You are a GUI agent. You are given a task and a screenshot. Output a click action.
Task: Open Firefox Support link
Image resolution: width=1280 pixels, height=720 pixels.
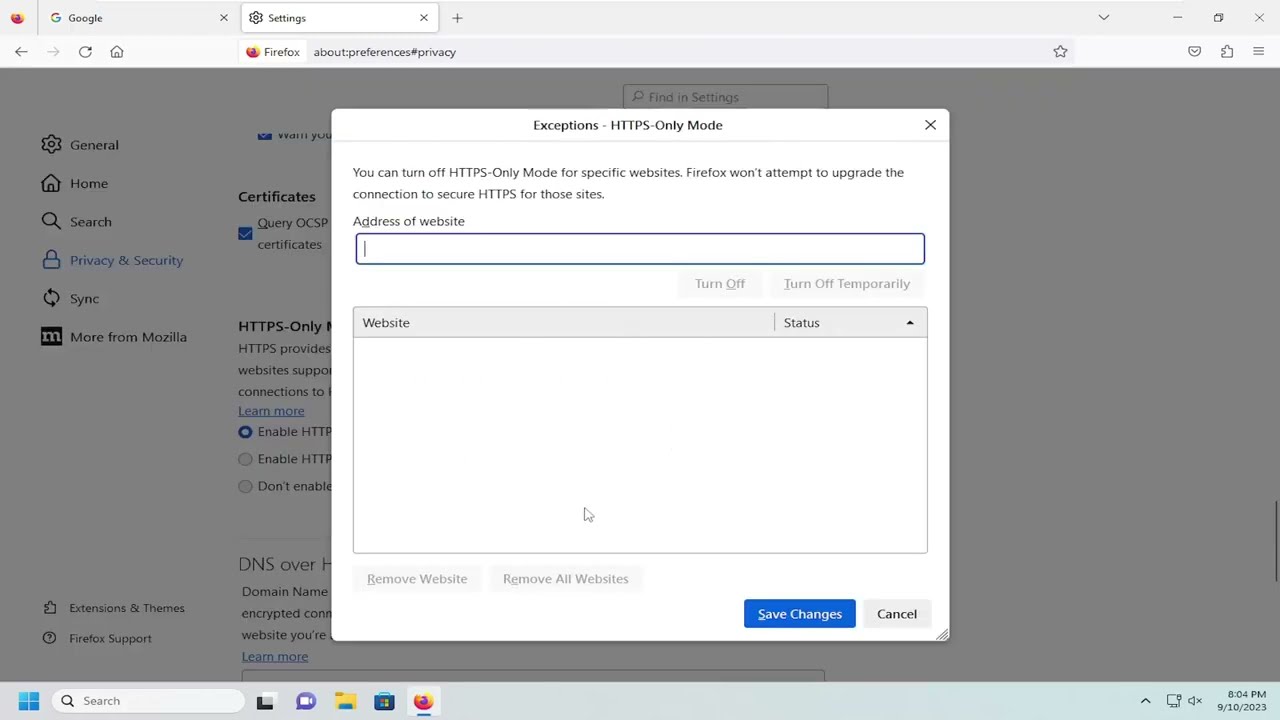point(98,639)
